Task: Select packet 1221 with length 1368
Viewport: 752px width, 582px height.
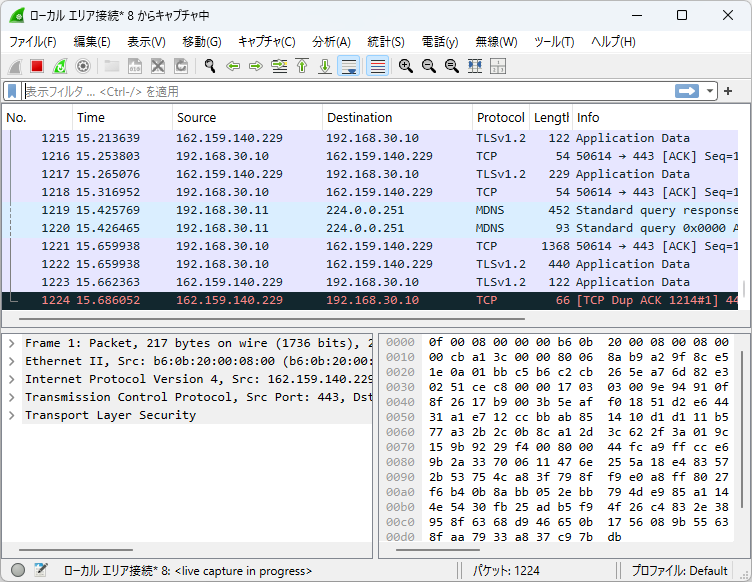Action: tap(370, 246)
